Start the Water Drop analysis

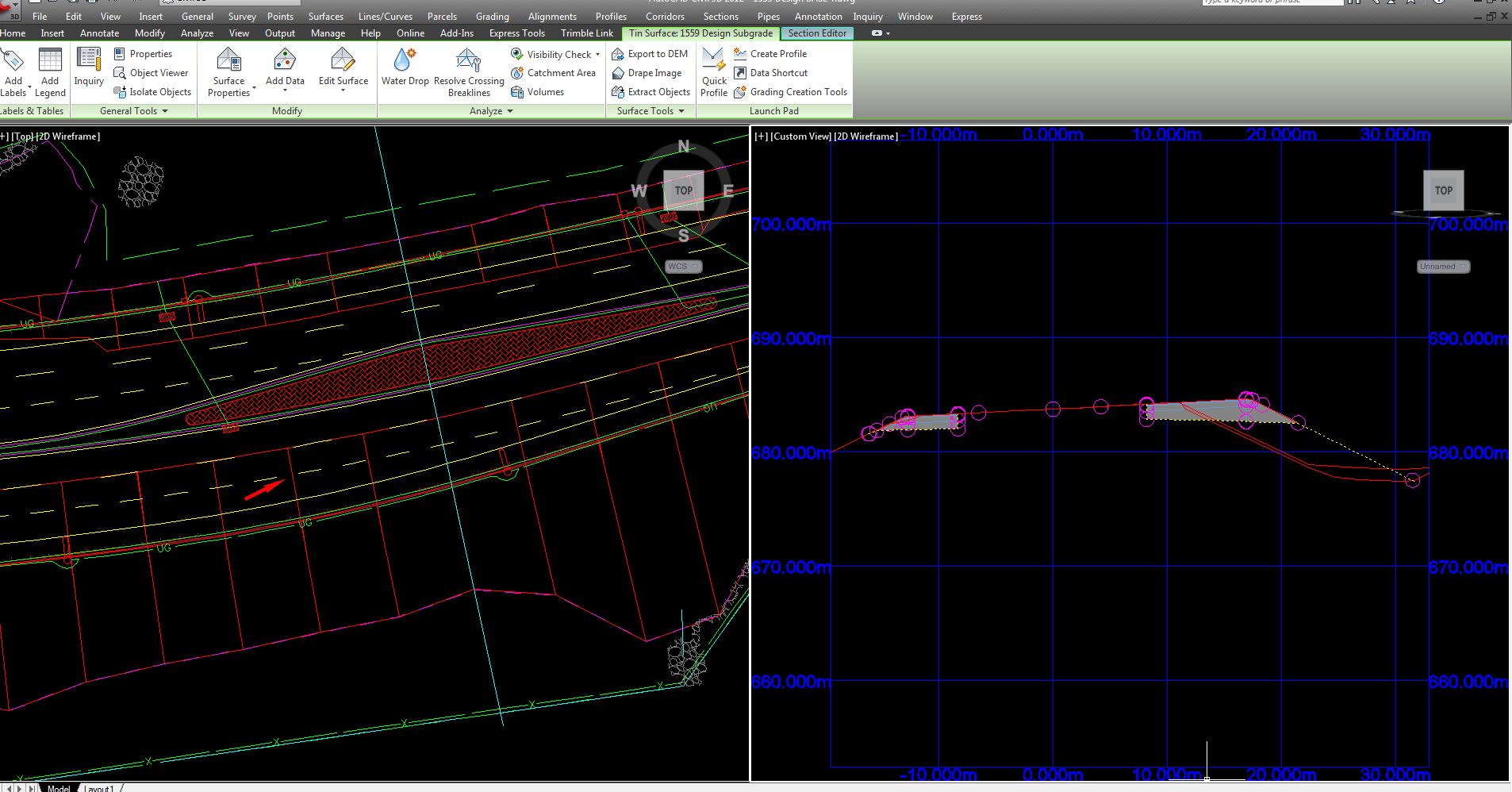pyautogui.click(x=405, y=67)
